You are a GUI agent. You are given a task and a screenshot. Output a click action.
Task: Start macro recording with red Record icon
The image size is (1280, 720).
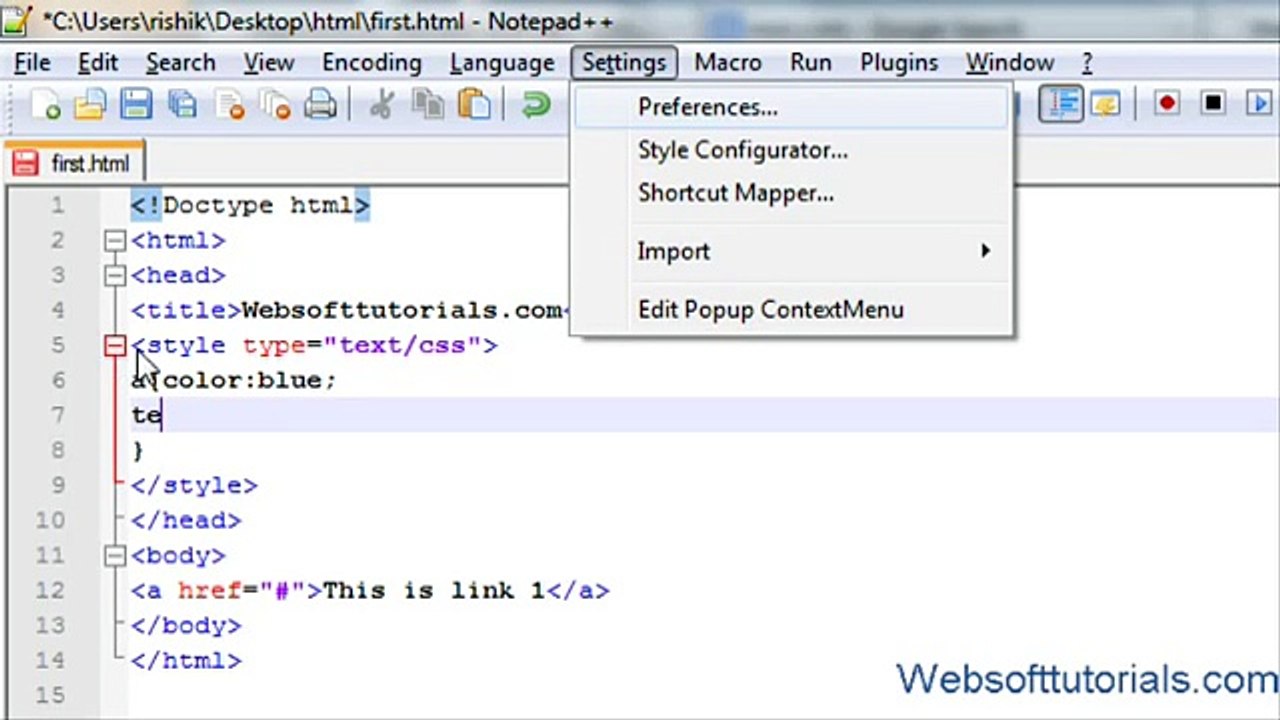pyautogui.click(x=1166, y=102)
